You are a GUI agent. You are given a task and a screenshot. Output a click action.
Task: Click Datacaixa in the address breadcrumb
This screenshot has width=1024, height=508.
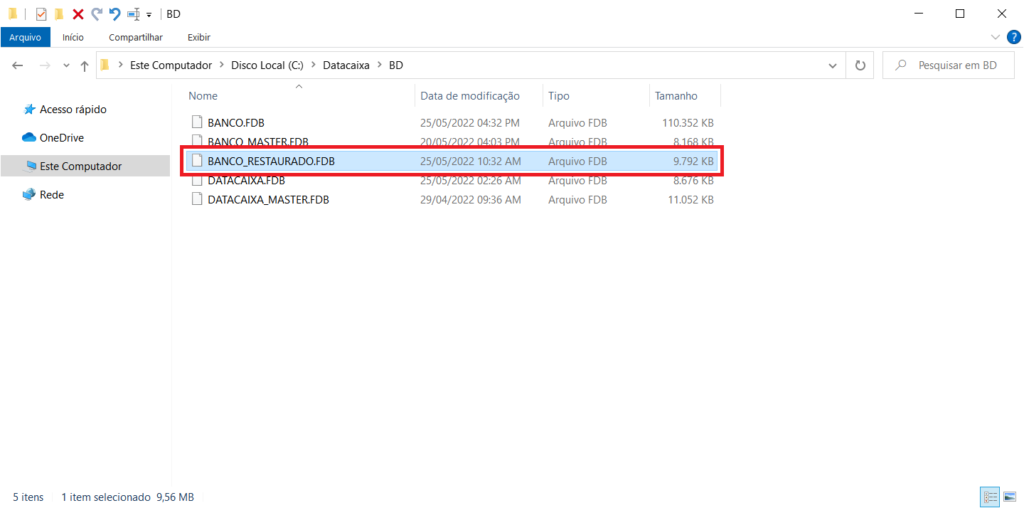coord(345,65)
